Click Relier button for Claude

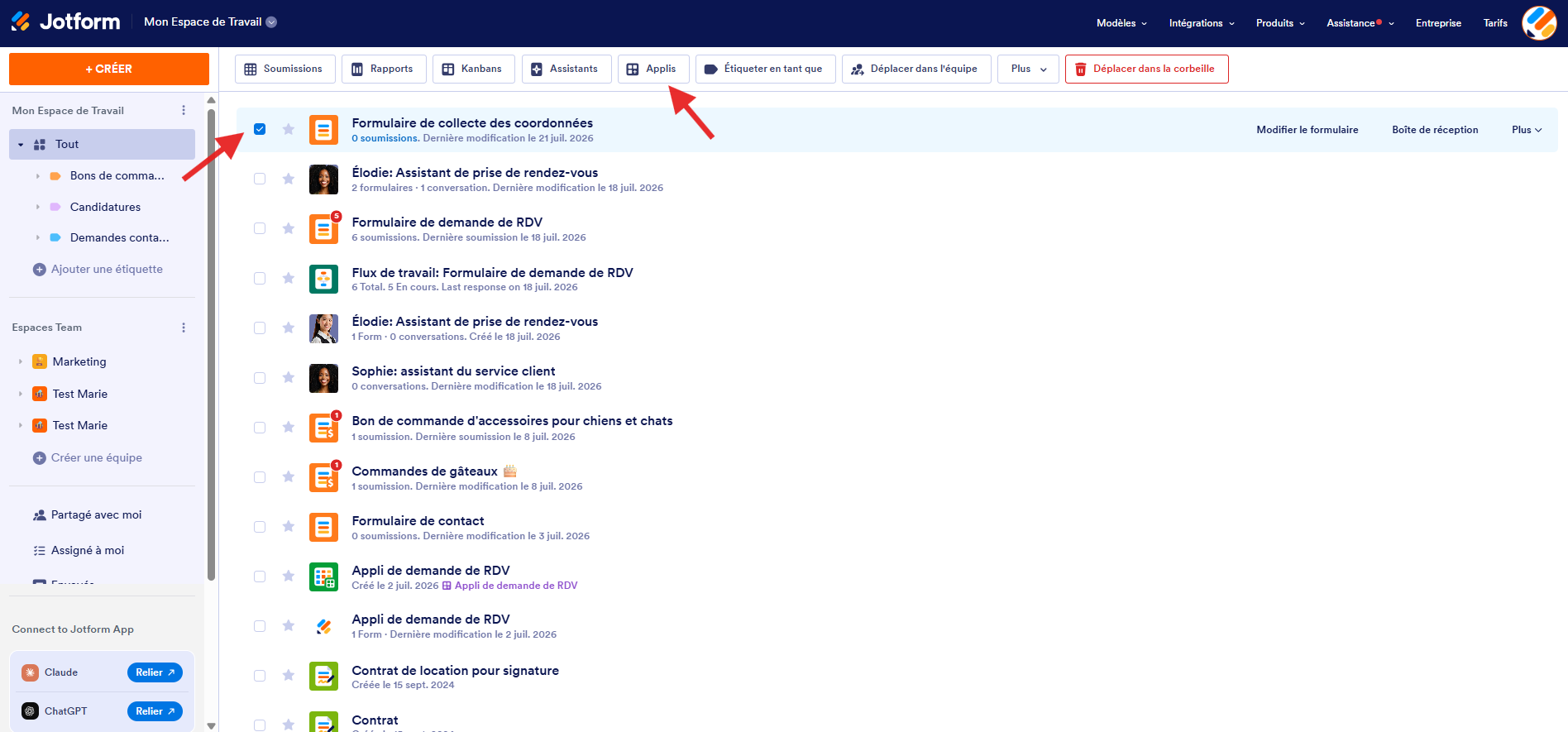(155, 672)
